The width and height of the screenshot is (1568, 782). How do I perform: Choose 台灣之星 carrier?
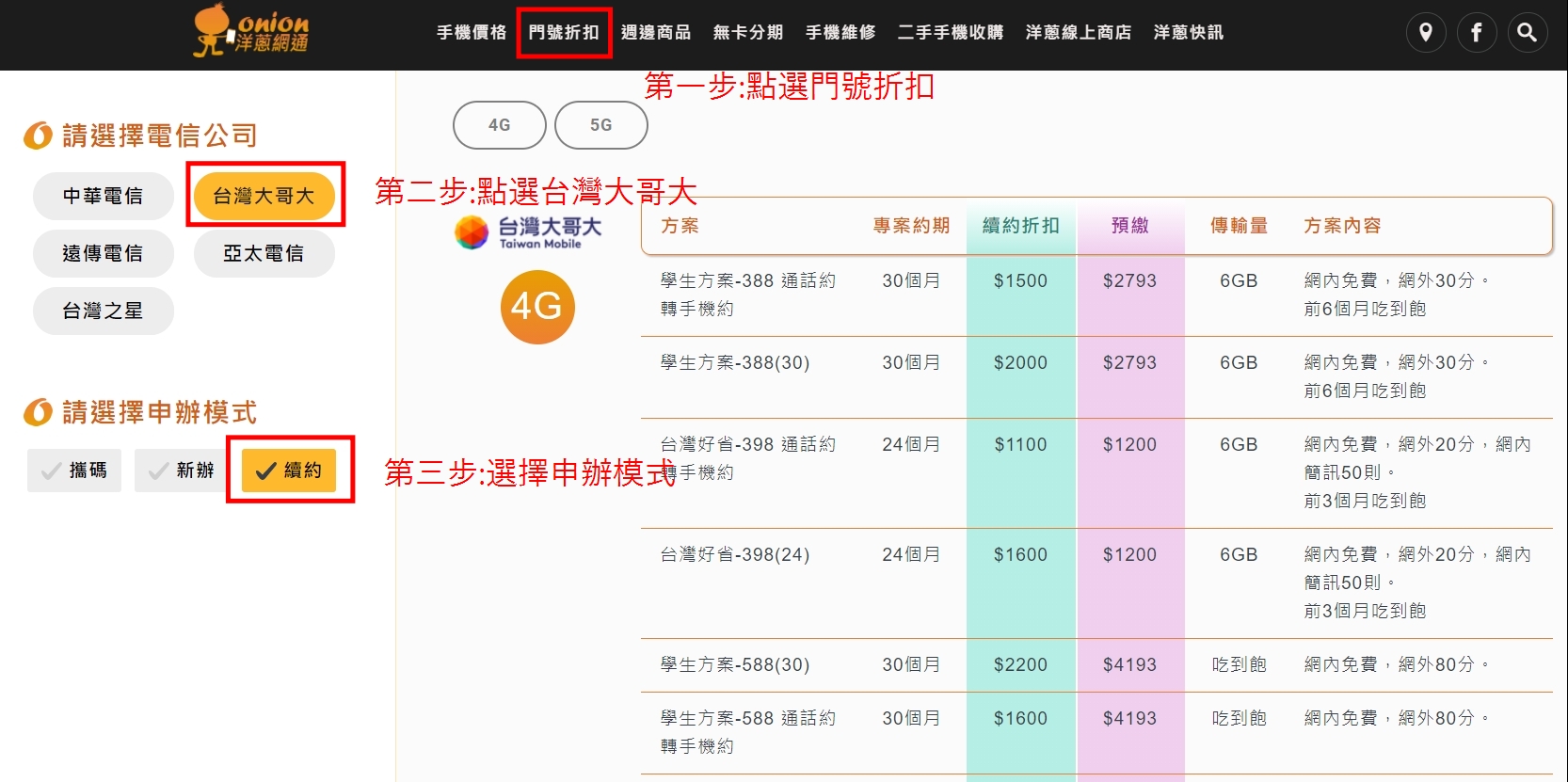pyautogui.click(x=104, y=311)
